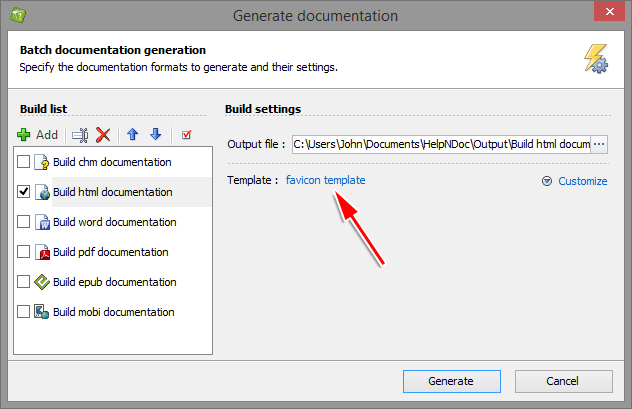Viewport: 632px width, 409px height.
Task: Open the Customize settings link
Action: click(x=583, y=181)
